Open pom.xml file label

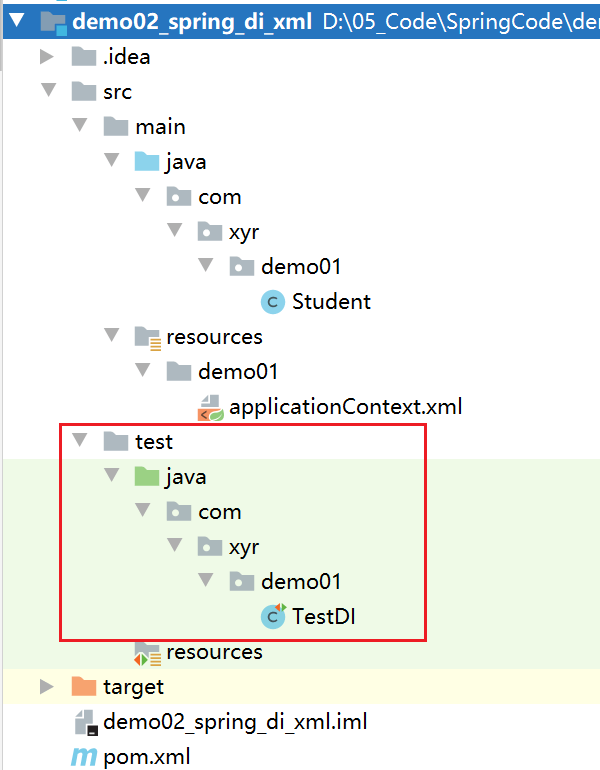[x=147, y=757]
